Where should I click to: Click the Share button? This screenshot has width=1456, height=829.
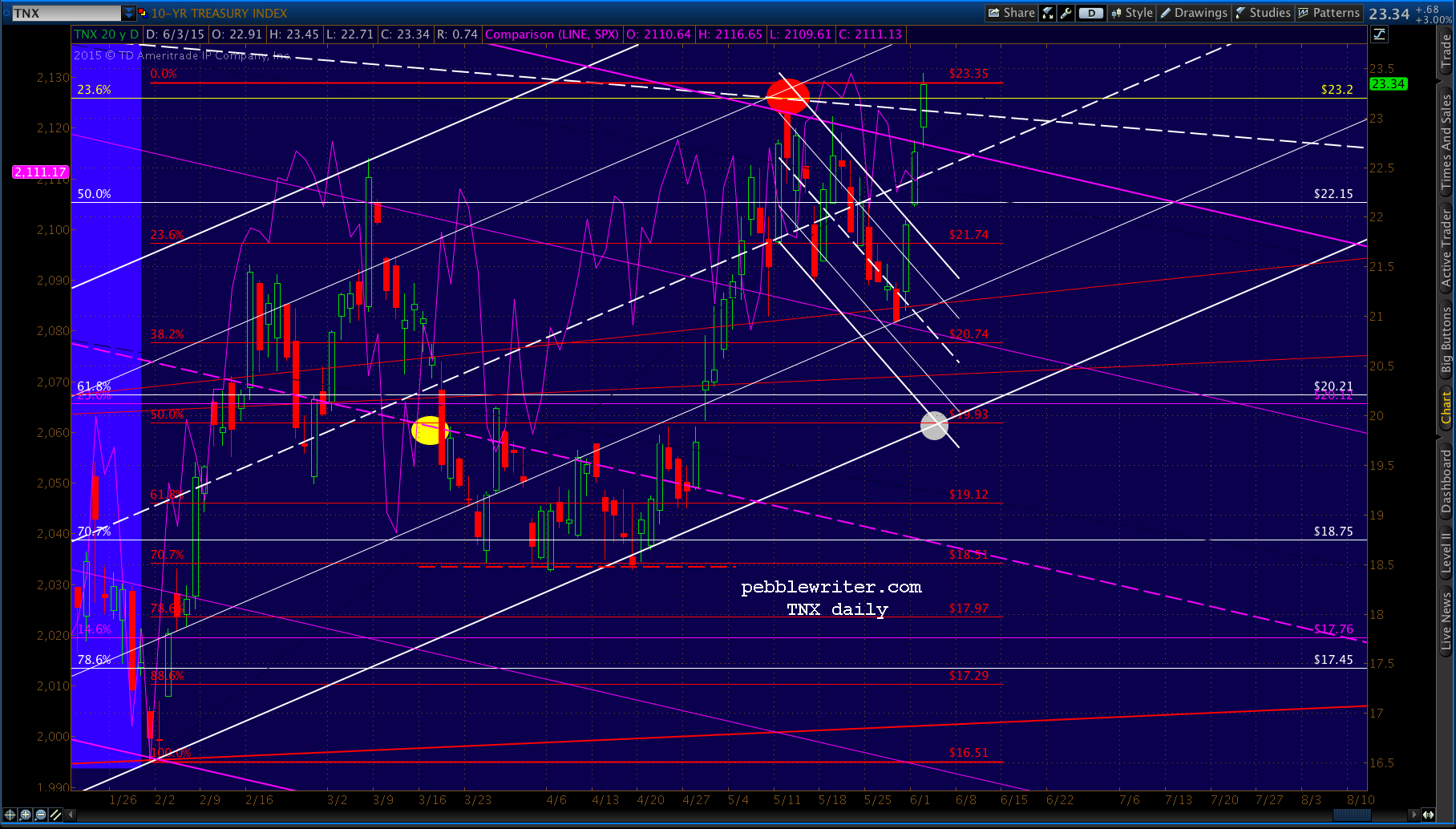tap(1012, 13)
